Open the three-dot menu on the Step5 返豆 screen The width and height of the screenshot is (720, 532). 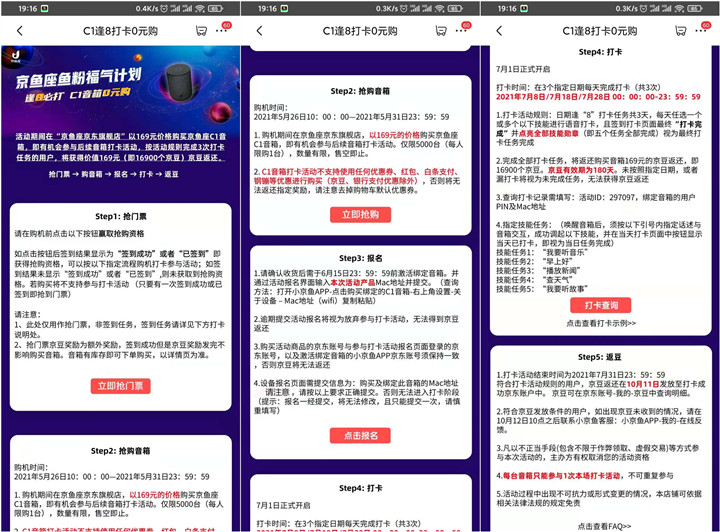coord(701,31)
